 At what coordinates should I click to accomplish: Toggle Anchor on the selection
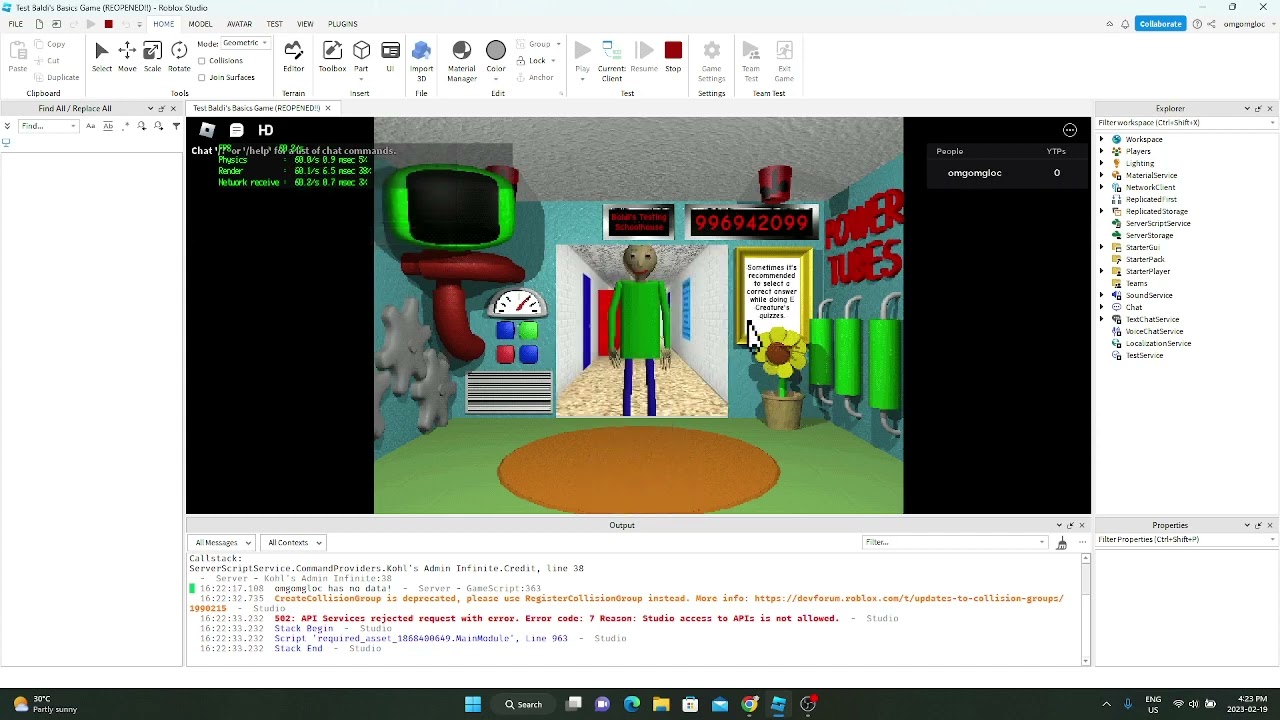tap(535, 77)
